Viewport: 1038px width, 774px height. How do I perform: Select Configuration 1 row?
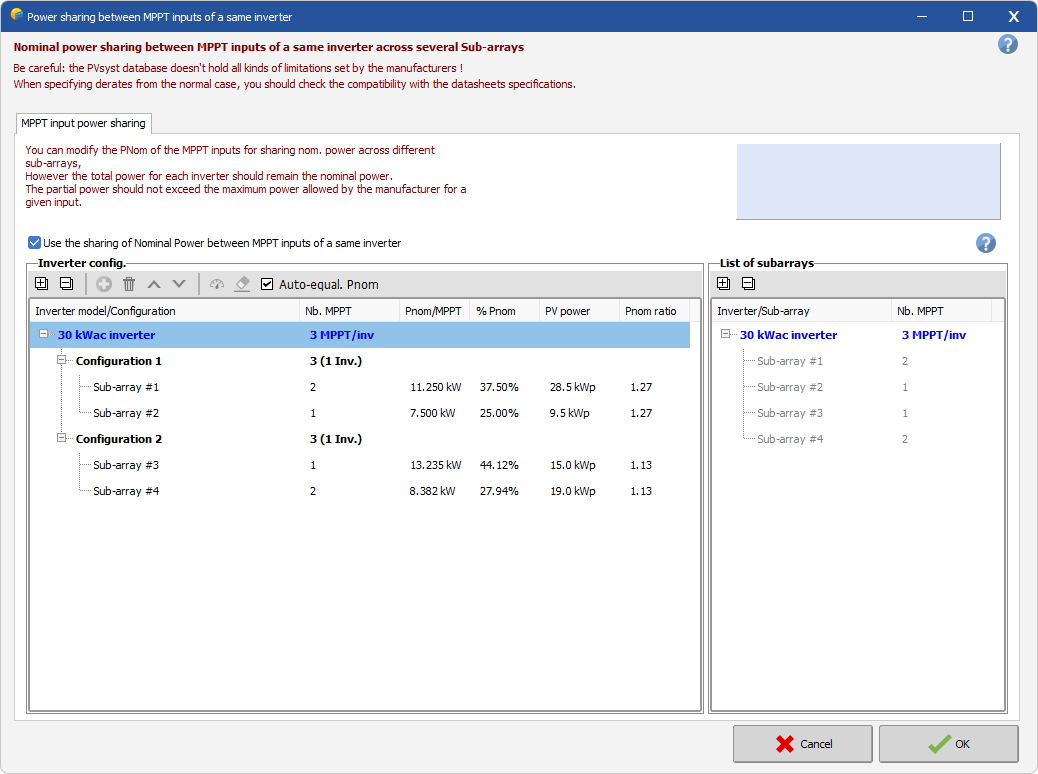pos(359,361)
